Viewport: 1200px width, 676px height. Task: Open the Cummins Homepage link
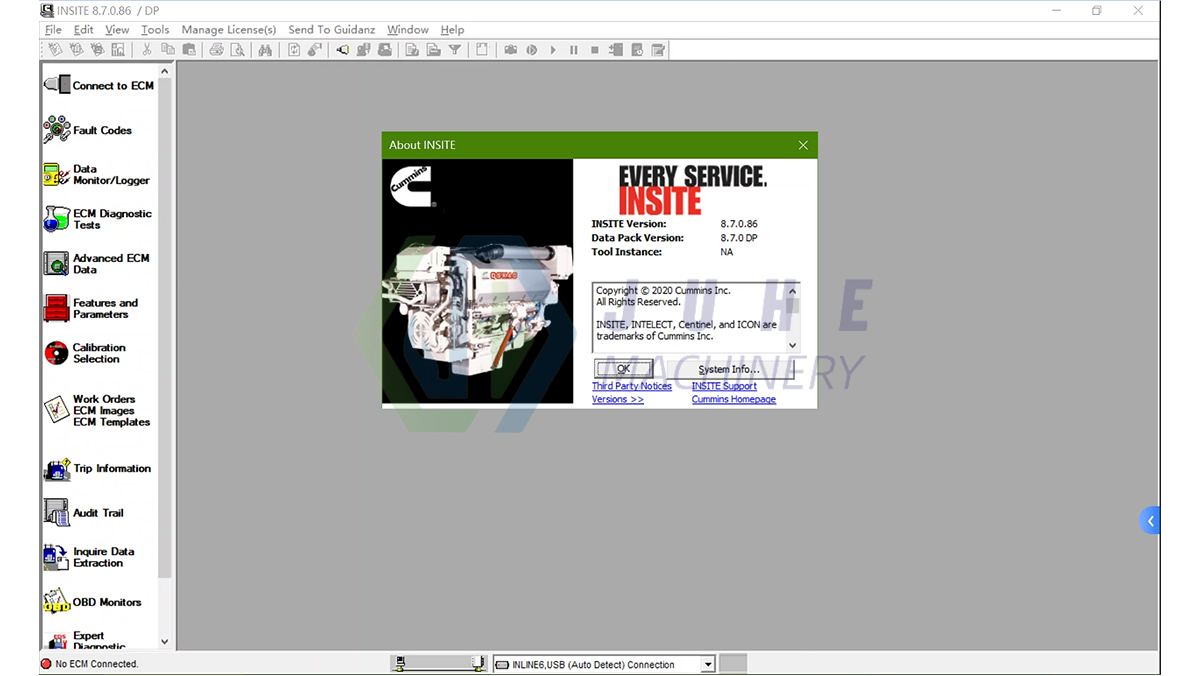point(733,400)
